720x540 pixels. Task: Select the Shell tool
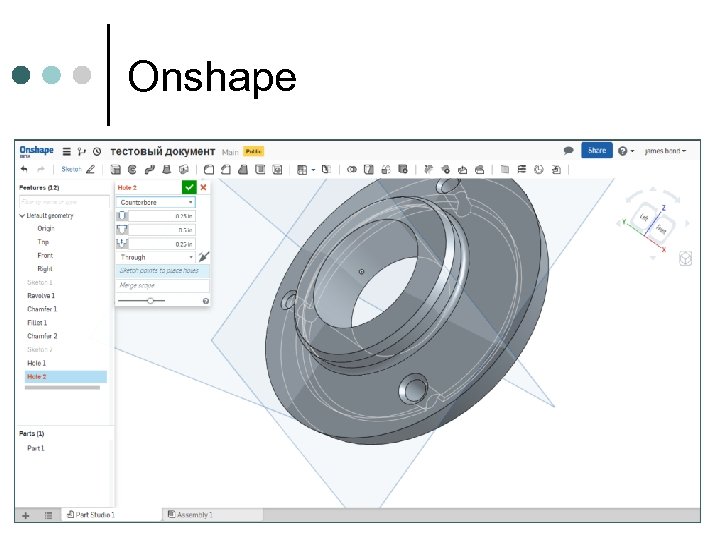click(x=260, y=170)
